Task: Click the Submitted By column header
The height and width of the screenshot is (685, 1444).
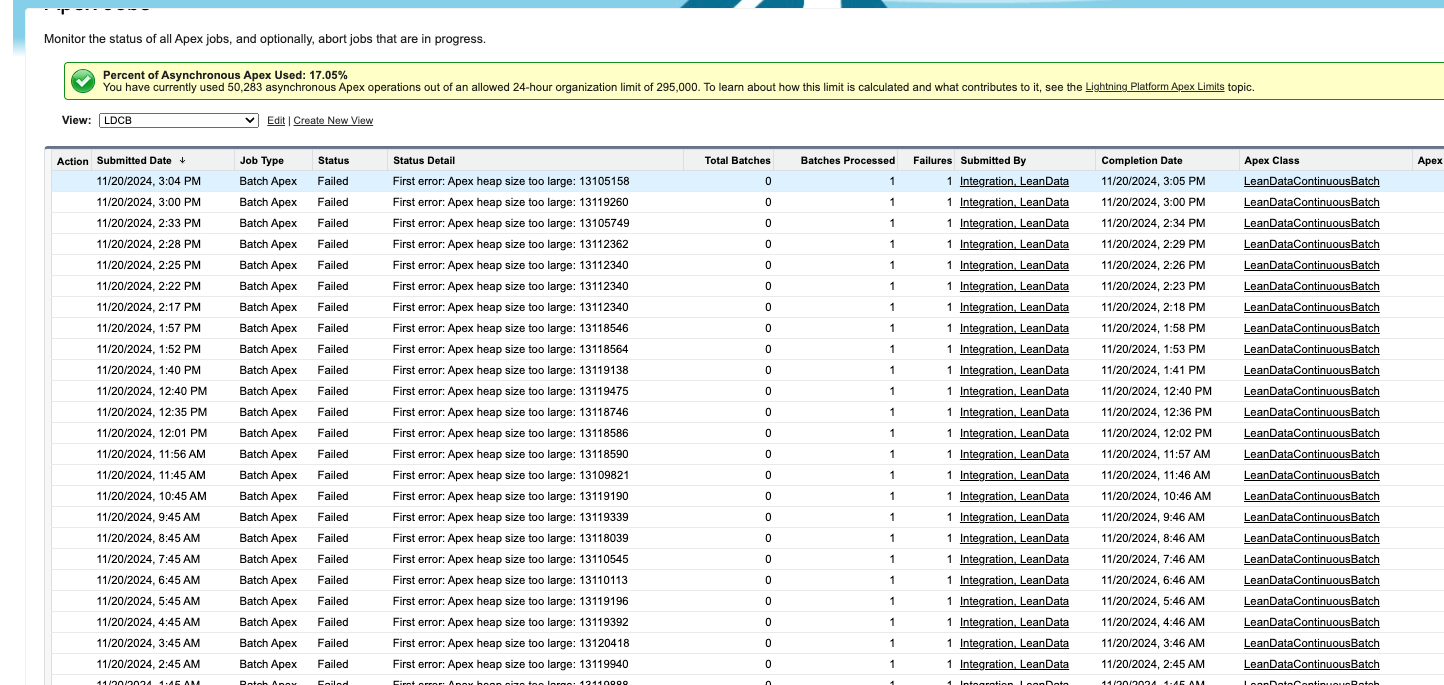Action: [x=993, y=160]
